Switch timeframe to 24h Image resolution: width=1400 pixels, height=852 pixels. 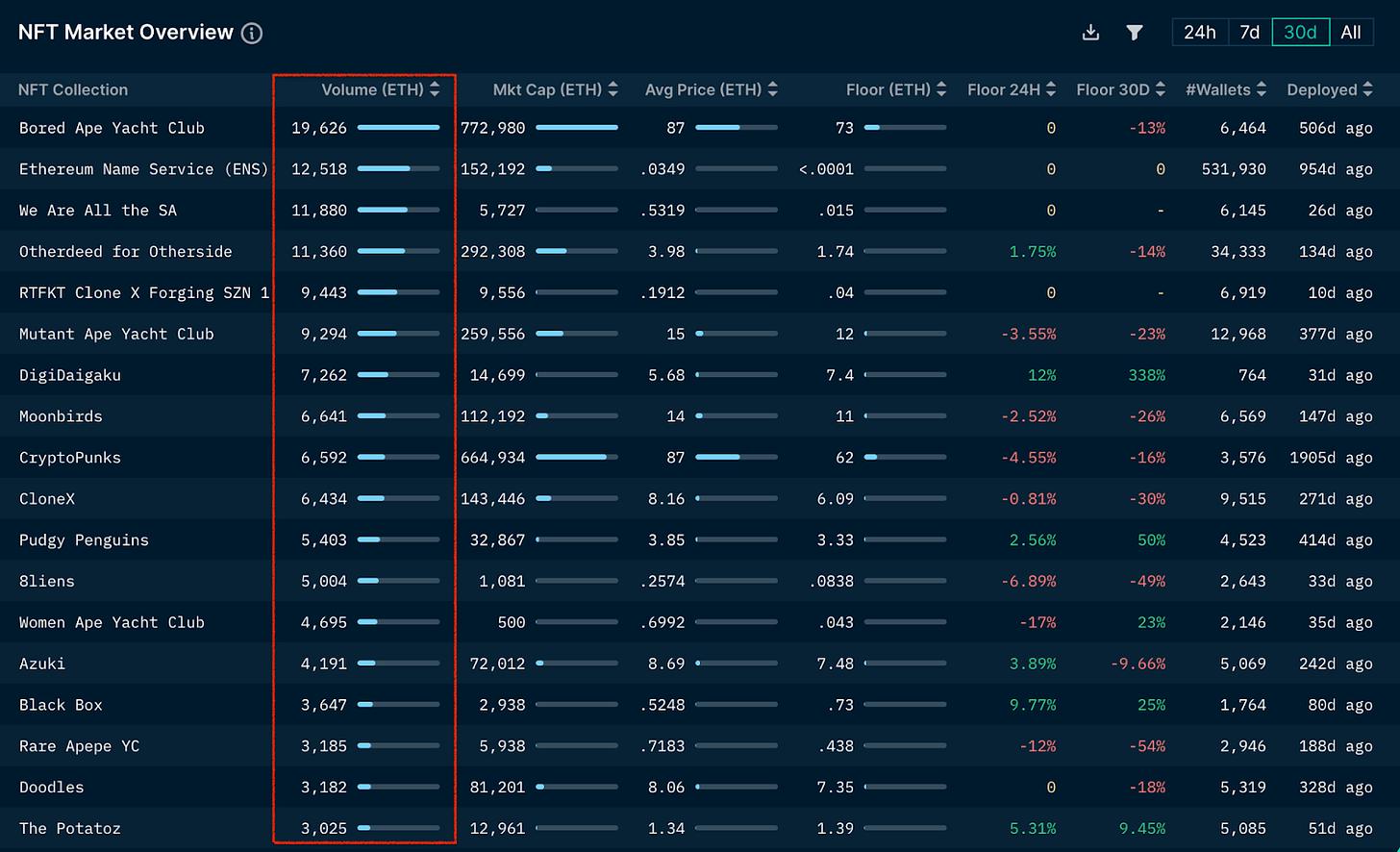tap(1199, 33)
